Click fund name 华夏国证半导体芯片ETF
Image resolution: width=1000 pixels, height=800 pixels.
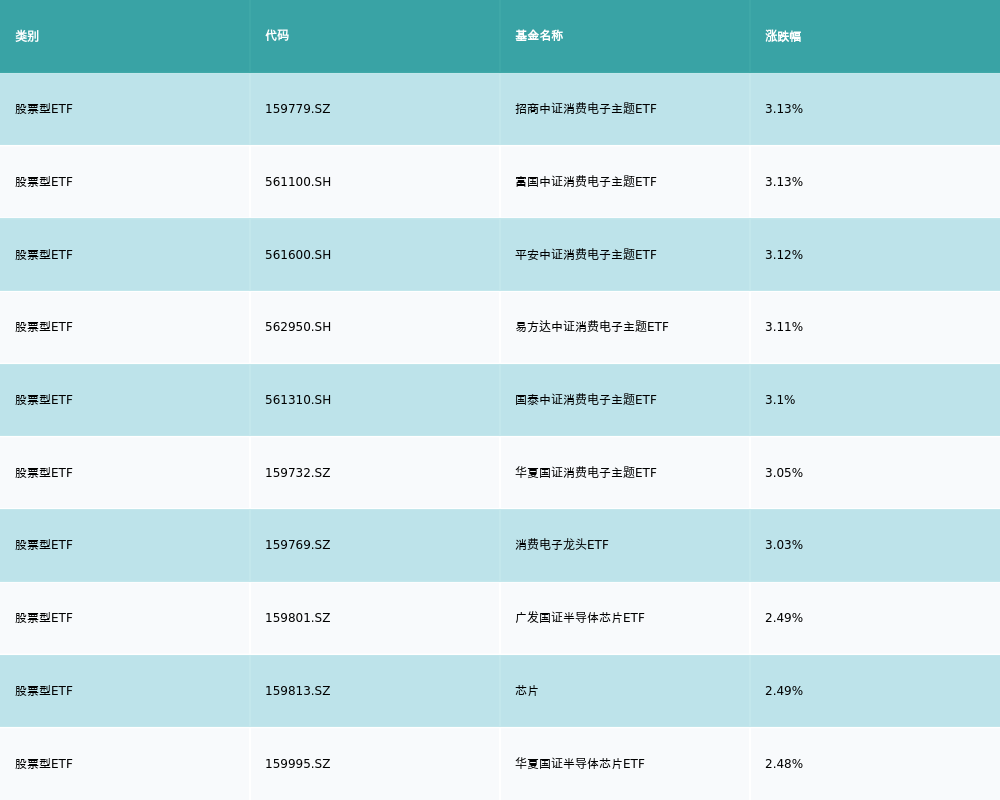point(580,764)
